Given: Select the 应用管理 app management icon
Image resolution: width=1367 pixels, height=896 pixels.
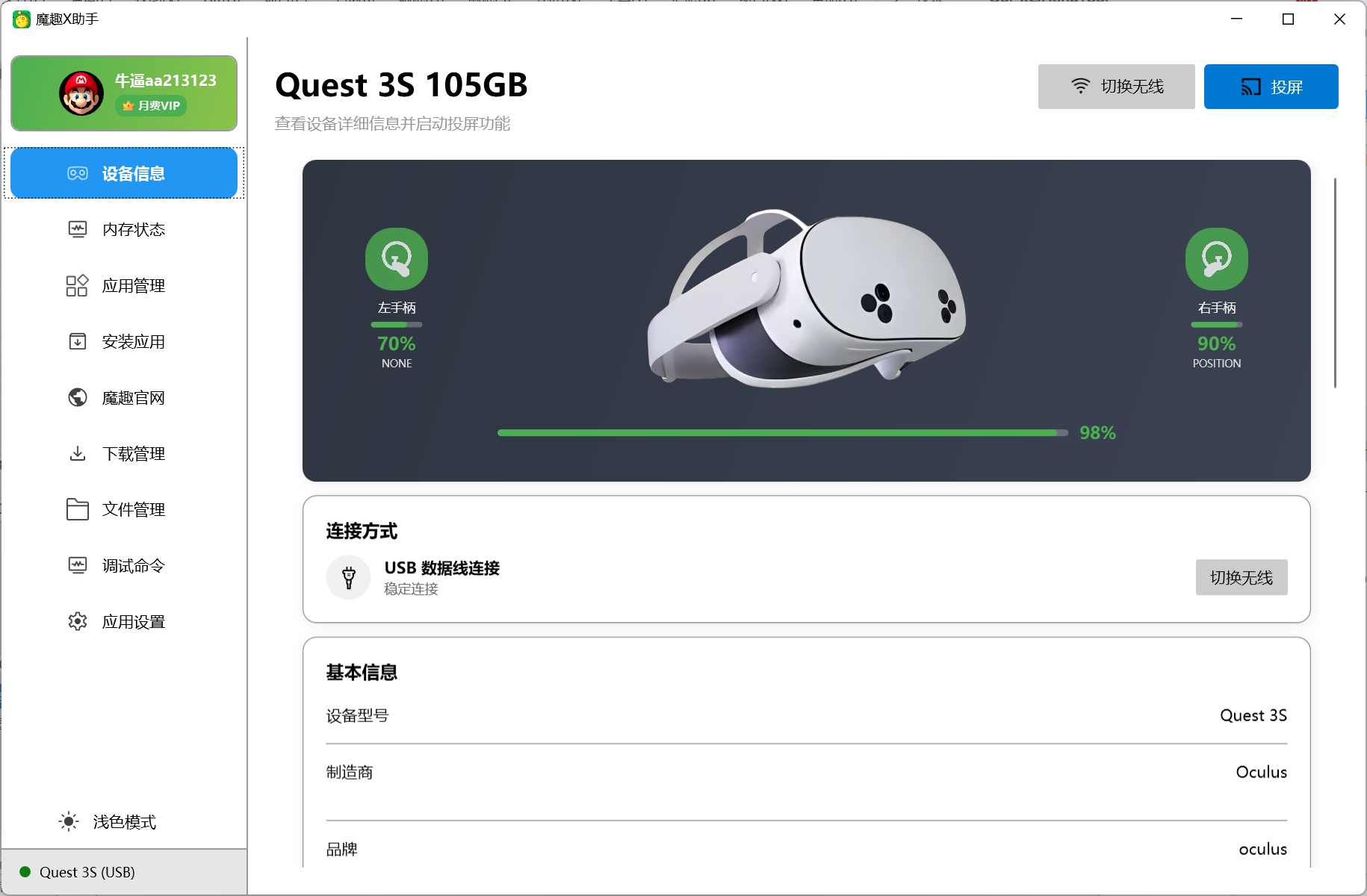Looking at the screenshot, I should click(123, 285).
